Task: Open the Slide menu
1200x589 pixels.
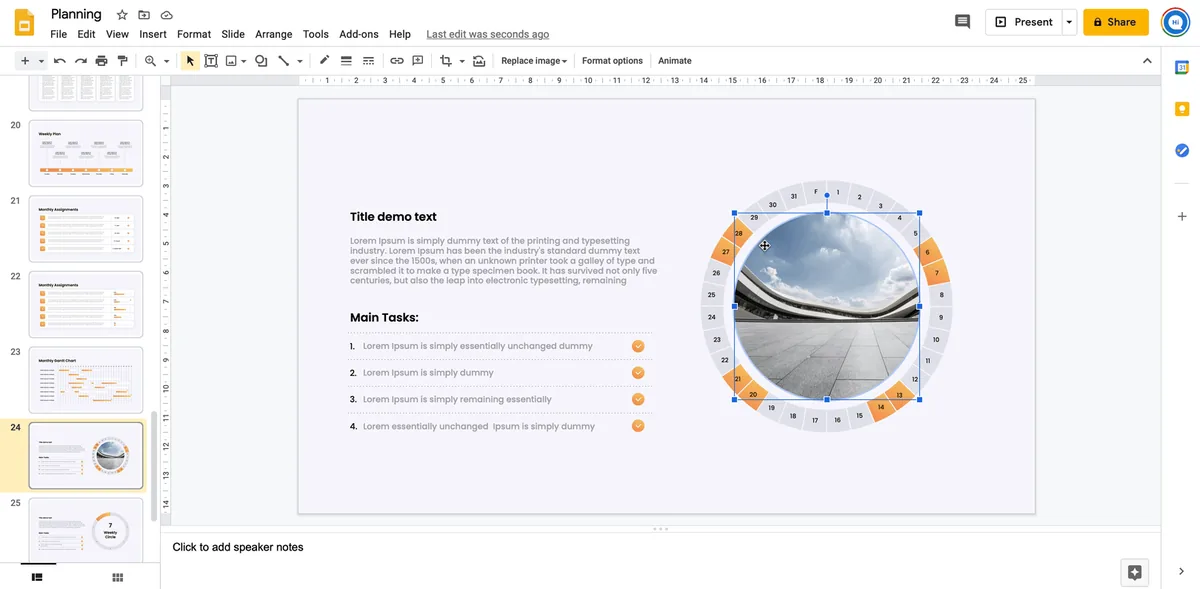Action: 233,34
